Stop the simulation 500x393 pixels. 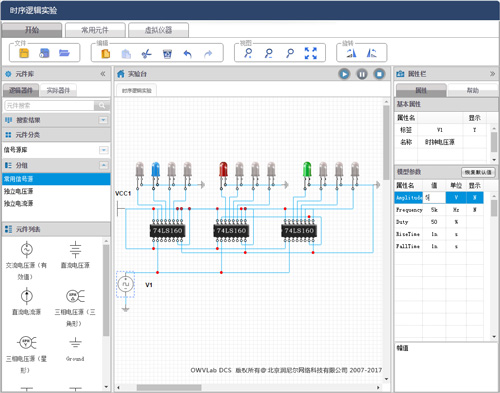[x=379, y=74]
